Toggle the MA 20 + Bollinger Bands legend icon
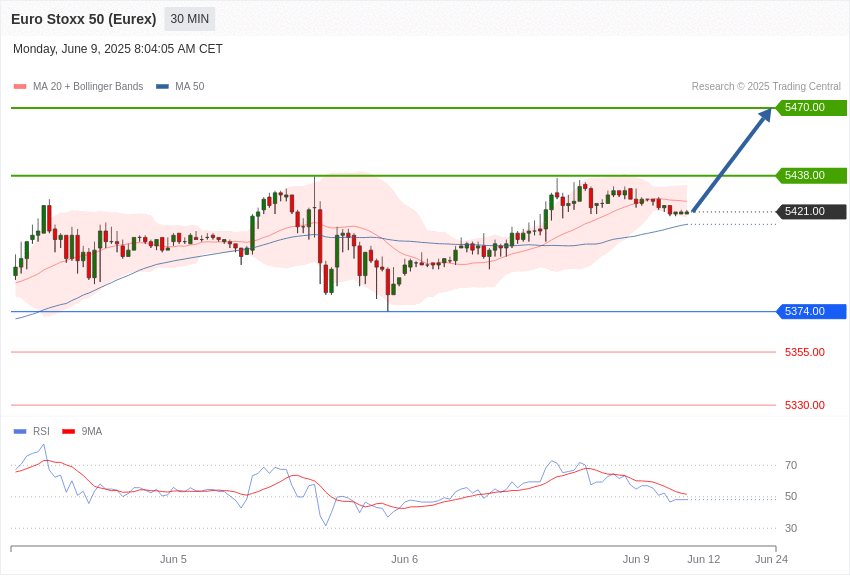This screenshot has width=850, height=576. coord(18,86)
